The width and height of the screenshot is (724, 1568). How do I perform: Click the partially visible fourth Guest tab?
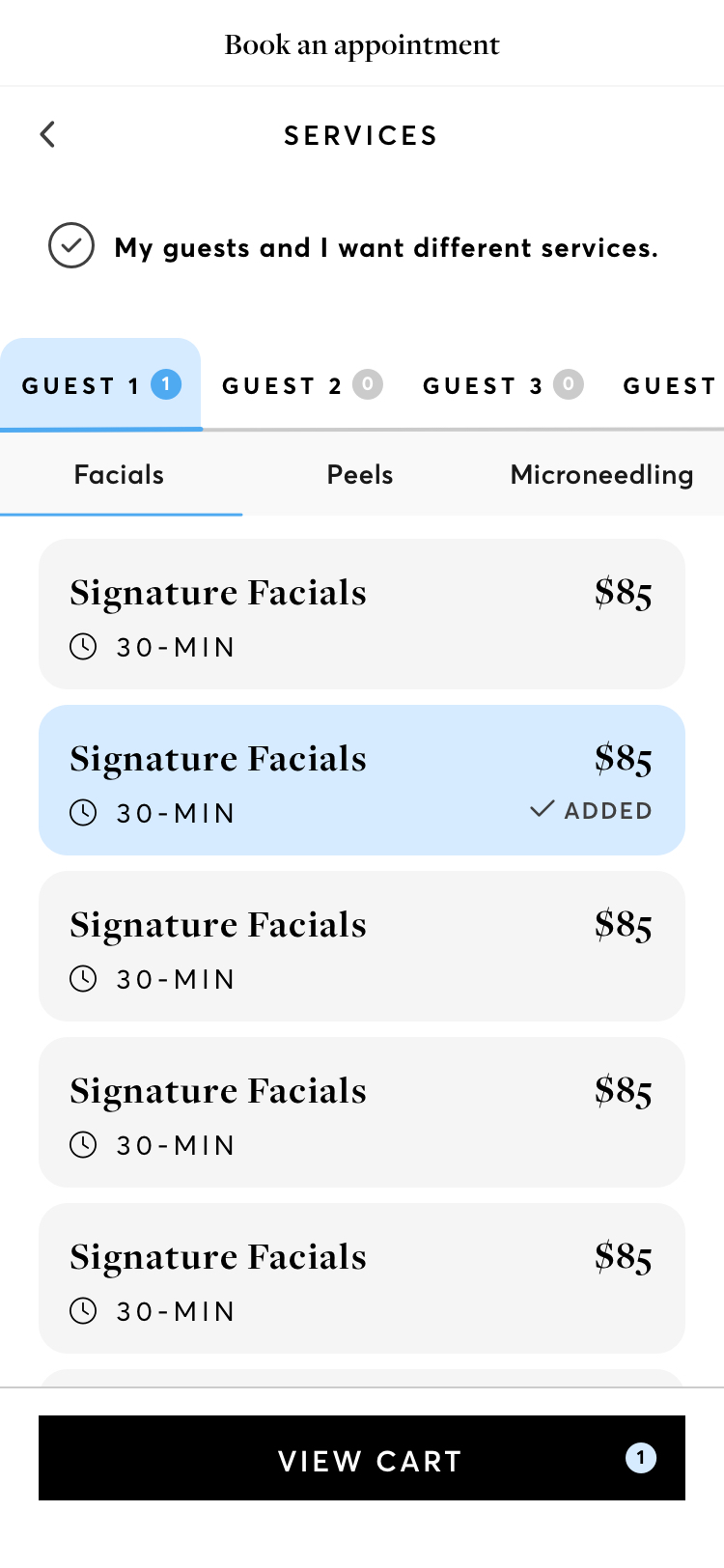(669, 384)
